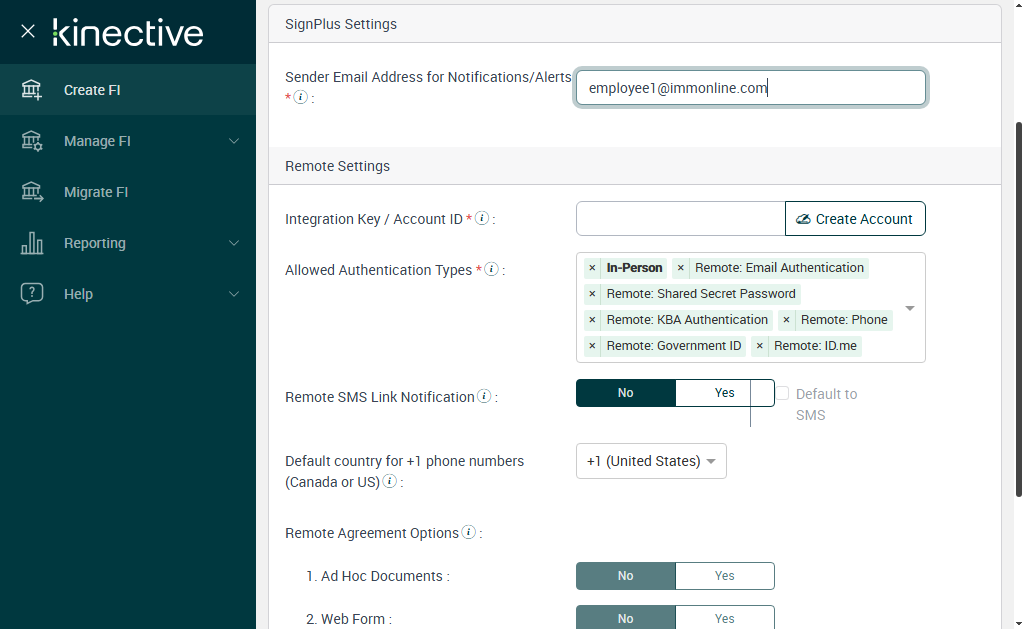The width and height of the screenshot is (1024, 629).
Task: Click the Help question bubble icon
Action: (x=31, y=294)
